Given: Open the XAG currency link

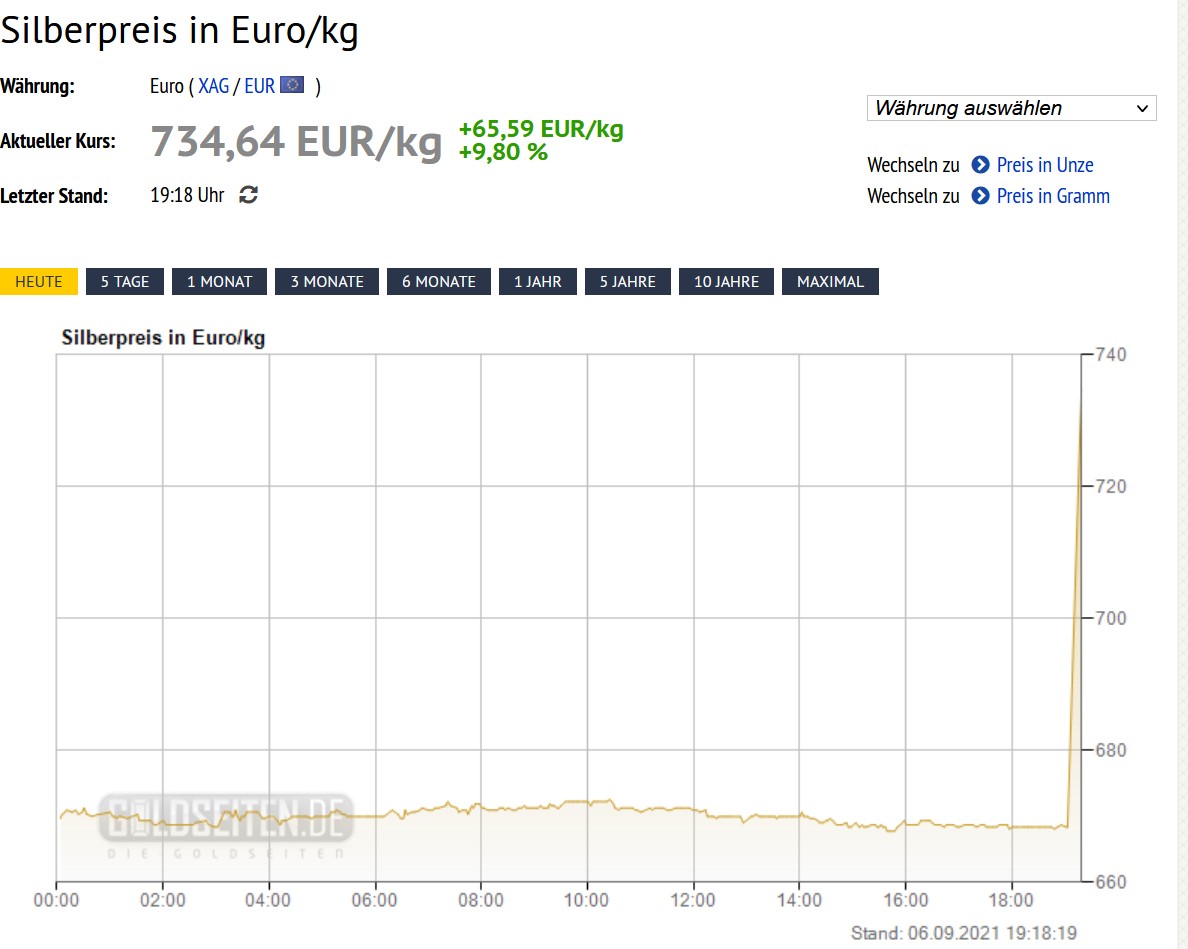Looking at the screenshot, I should [214, 86].
